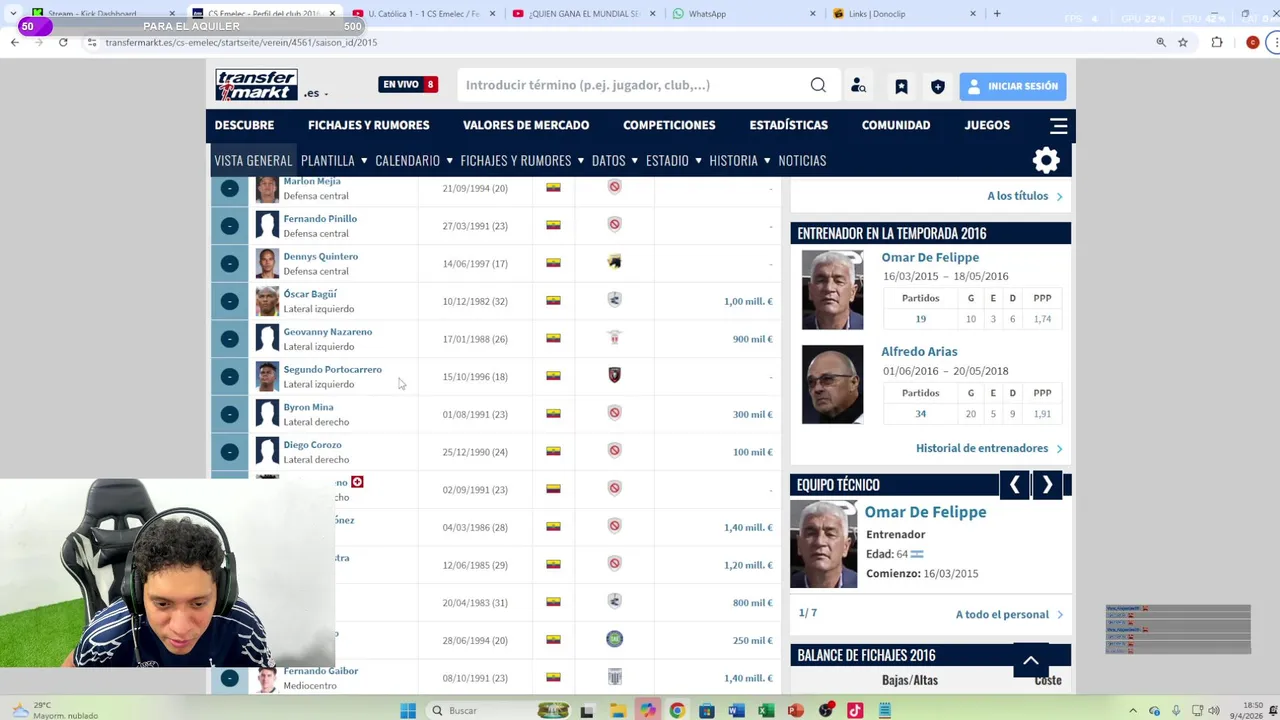Open Excel from the taskbar
The width and height of the screenshot is (1280, 720).
click(x=766, y=710)
